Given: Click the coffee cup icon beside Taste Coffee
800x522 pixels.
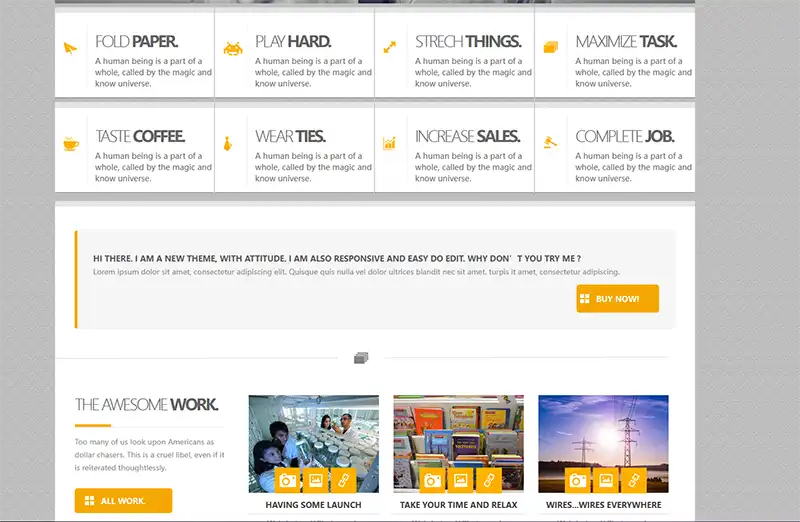Looking at the screenshot, I should pyautogui.click(x=71, y=143).
